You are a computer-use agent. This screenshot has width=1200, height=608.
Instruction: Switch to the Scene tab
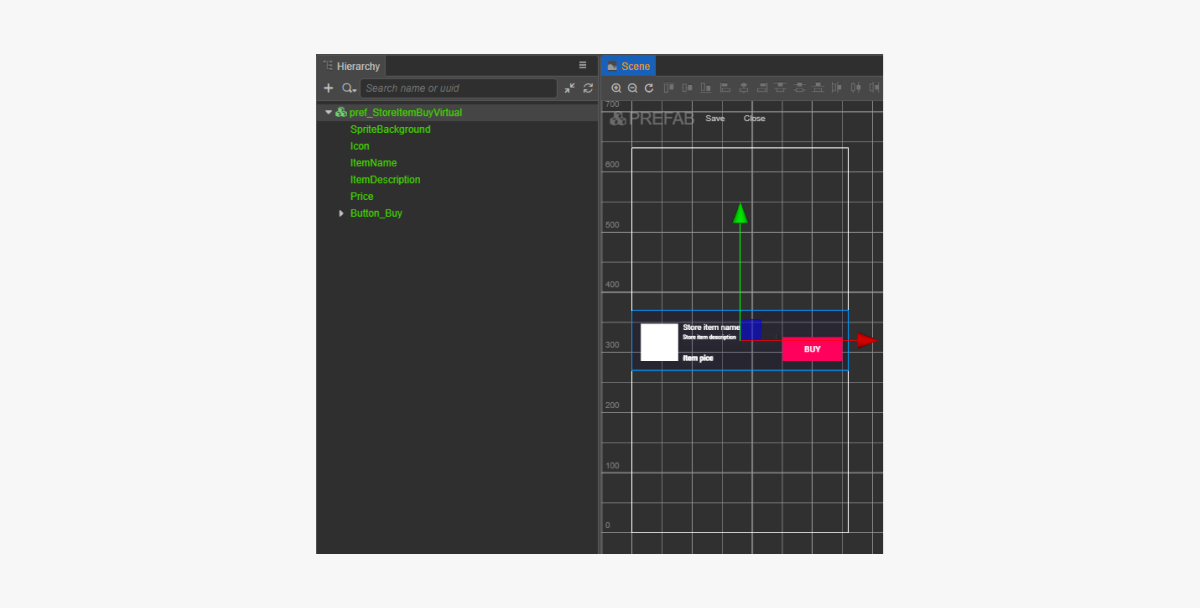click(x=628, y=66)
